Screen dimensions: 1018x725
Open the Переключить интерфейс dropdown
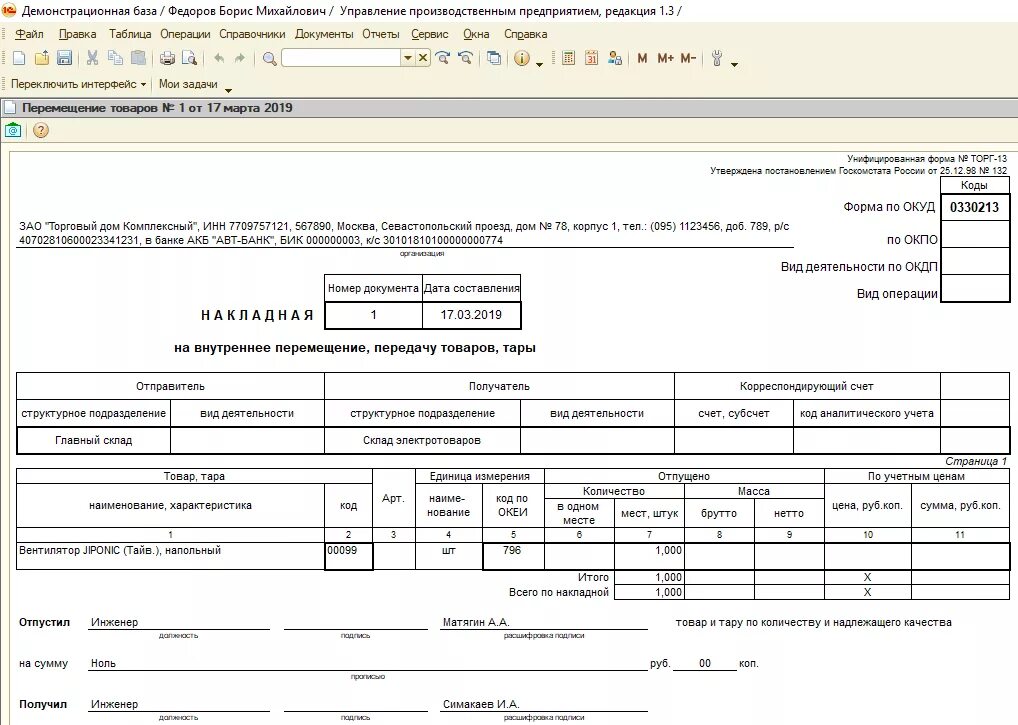coord(78,84)
